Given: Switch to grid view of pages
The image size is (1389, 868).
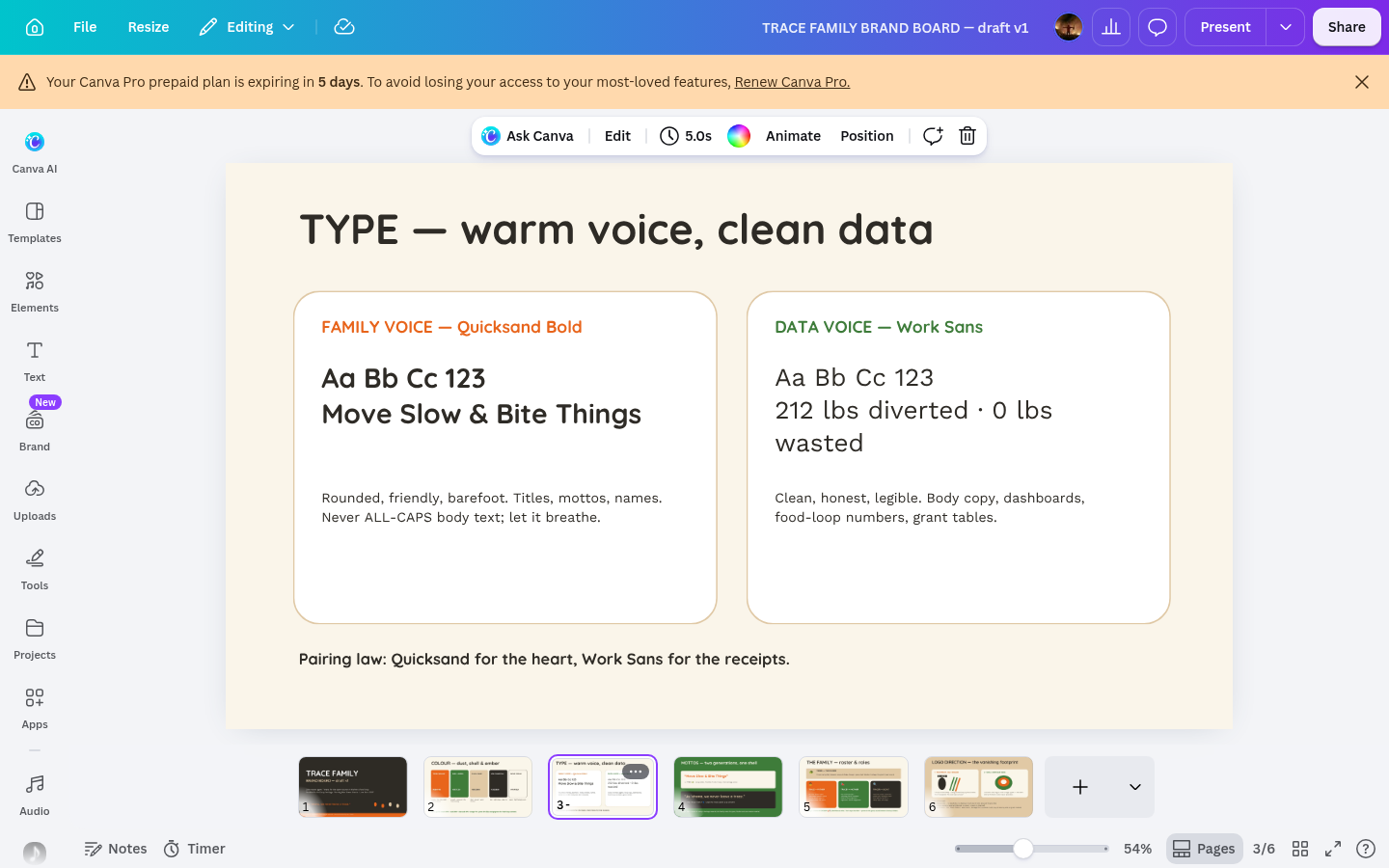Looking at the screenshot, I should (1300, 849).
